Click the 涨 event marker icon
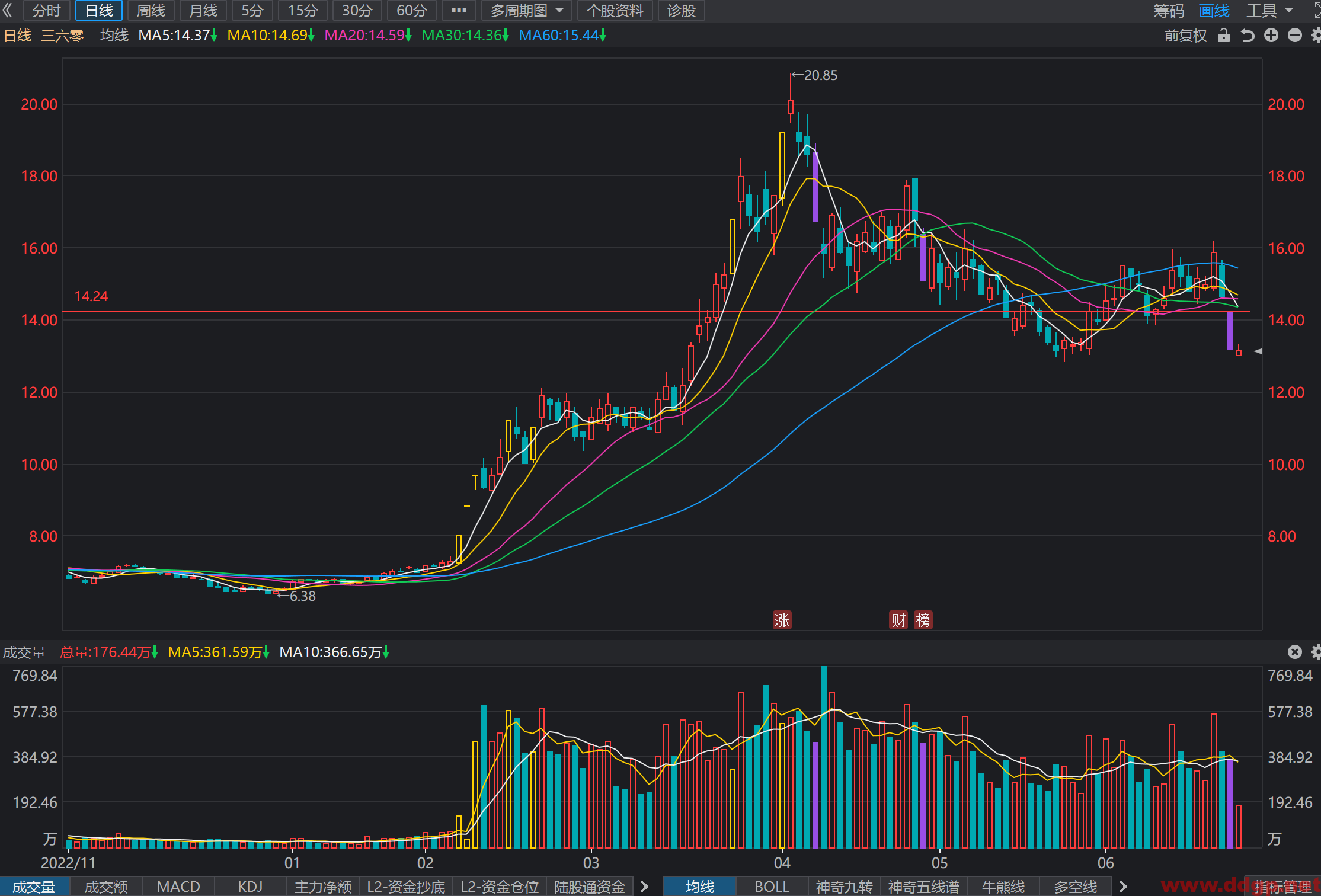The image size is (1321, 896). (x=782, y=620)
